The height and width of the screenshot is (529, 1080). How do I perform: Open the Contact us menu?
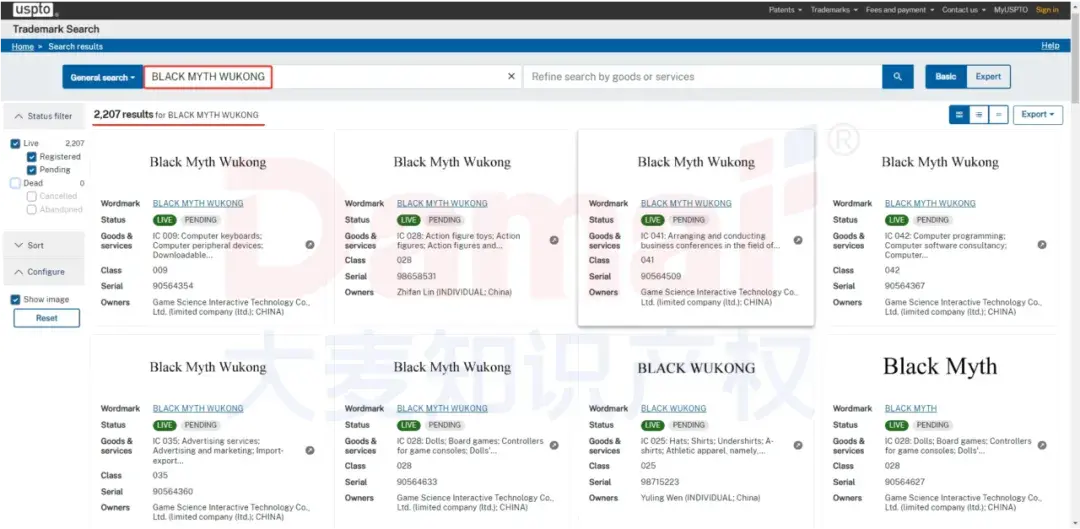[x=964, y=10]
